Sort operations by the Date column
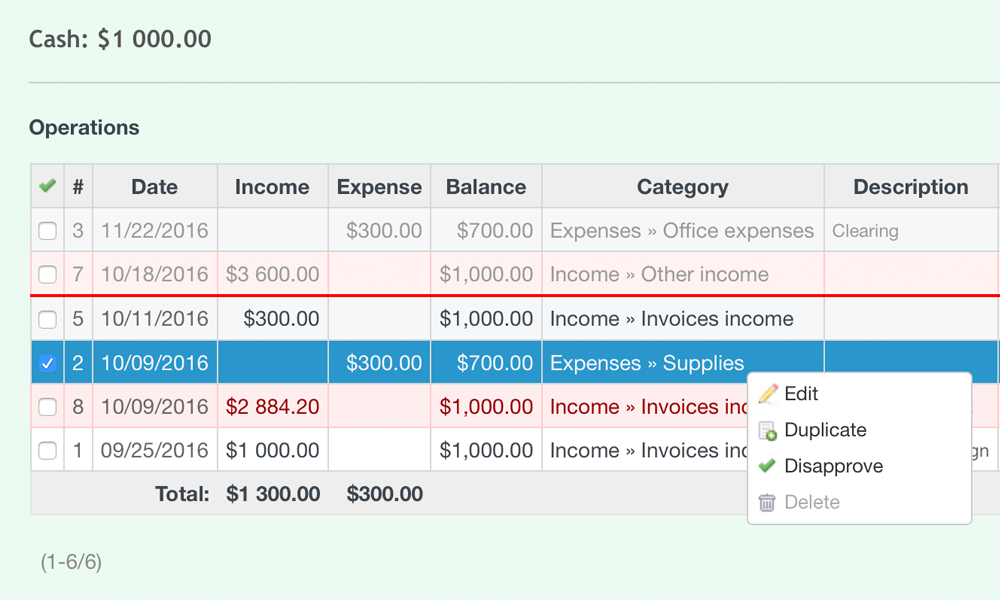This screenshot has height=600, width=1000. (x=154, y=186)
